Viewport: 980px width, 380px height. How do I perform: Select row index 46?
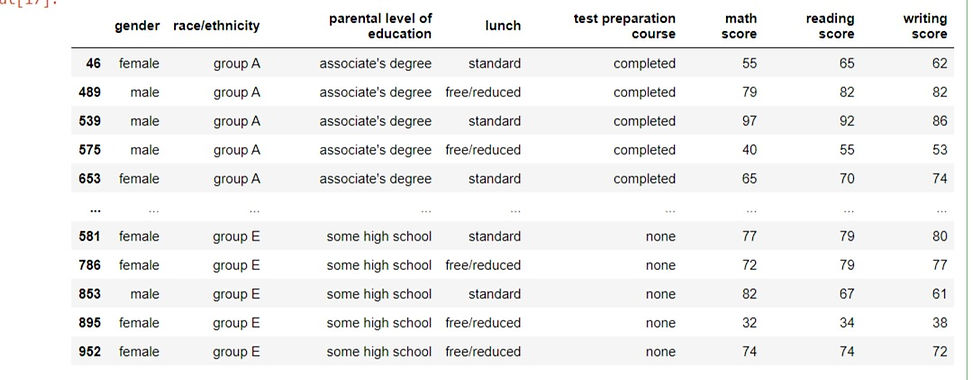point(94,63)
